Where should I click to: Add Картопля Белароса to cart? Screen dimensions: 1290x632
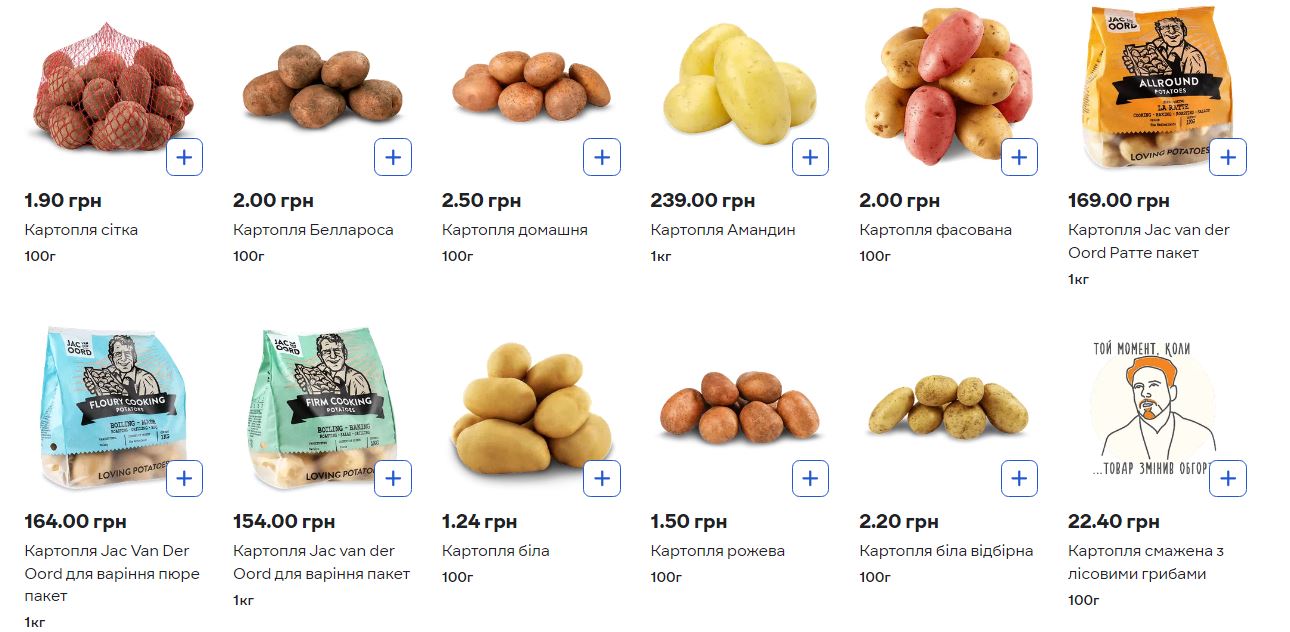click(393, 157)
